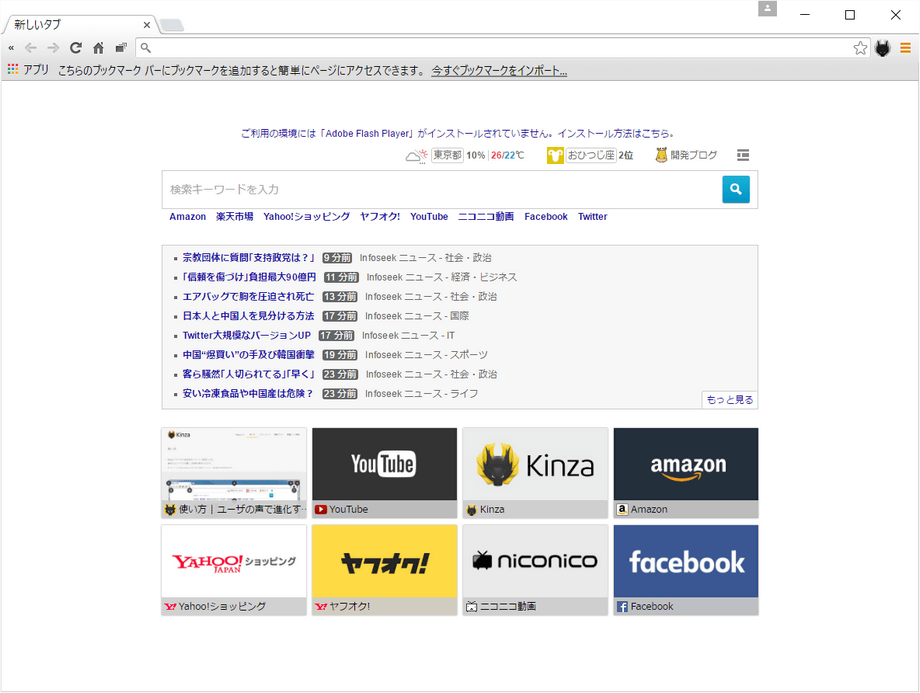The image size is (920, 693).
Task: Open the 東京都 weather location label
Action: point(448,155)
